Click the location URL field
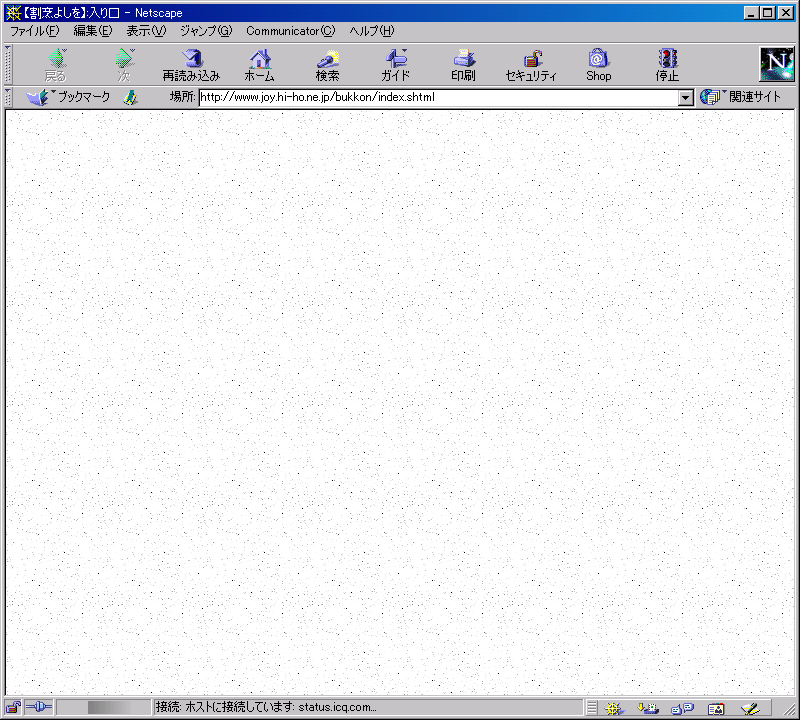Image resolution: width=800 pixels, height=720 pixels. tap(438, 97)
